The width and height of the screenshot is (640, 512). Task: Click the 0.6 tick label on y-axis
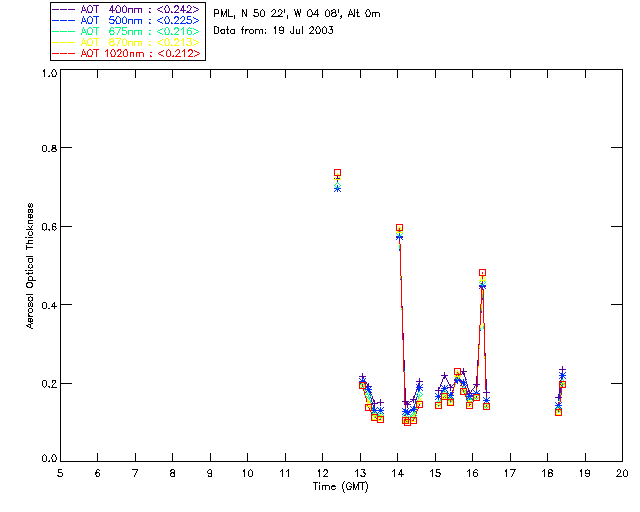tap(49, 227)
